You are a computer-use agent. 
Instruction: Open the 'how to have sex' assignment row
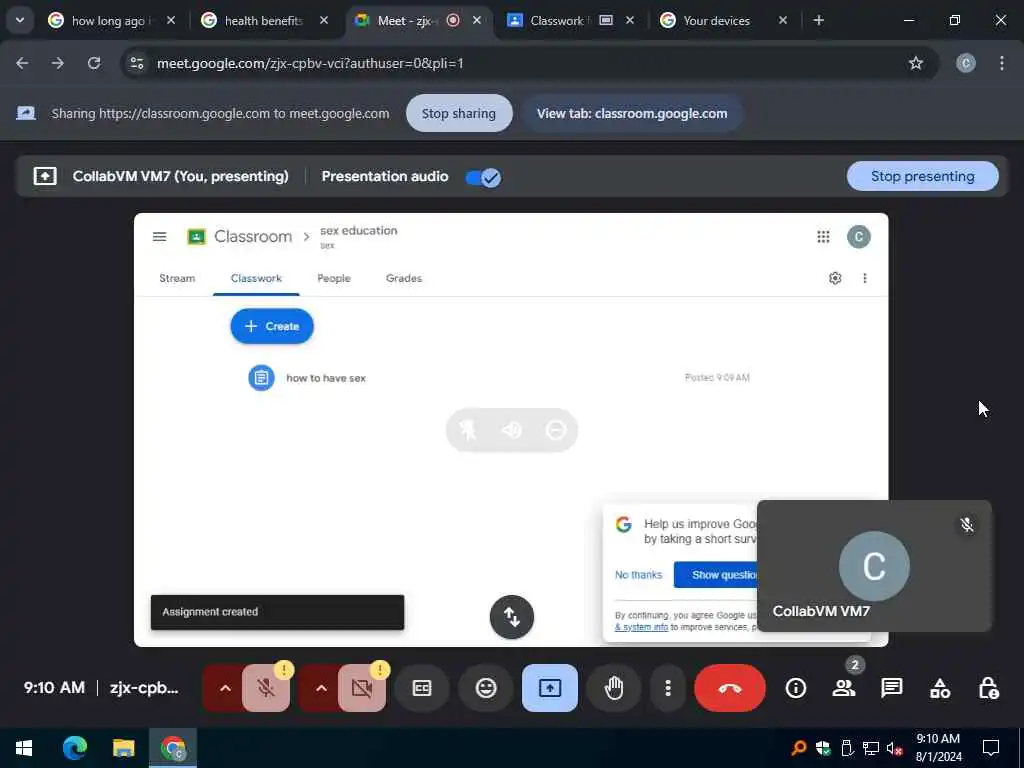(x=499, y=377)
